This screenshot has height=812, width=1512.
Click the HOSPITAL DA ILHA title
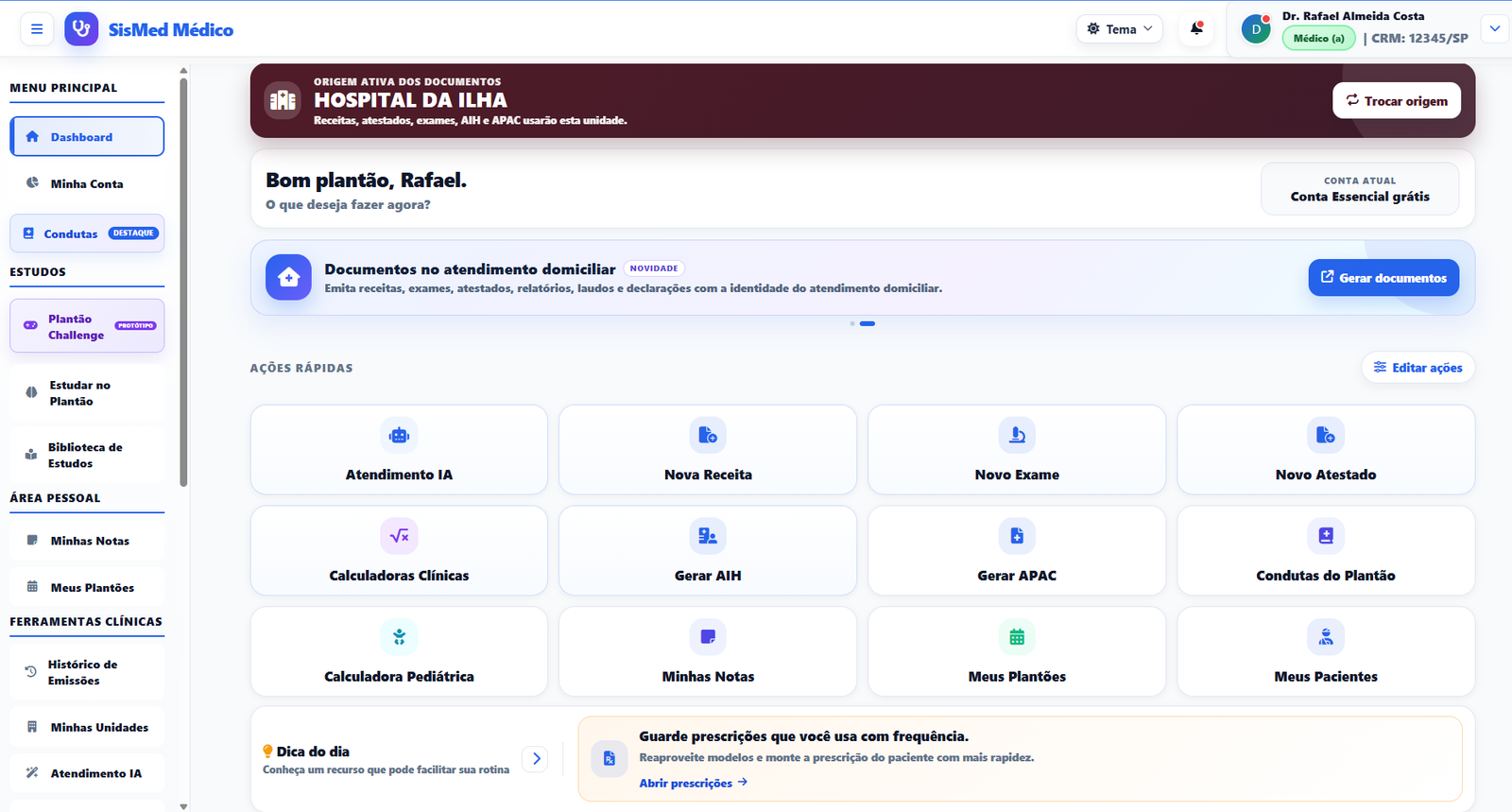pyautogui.click(x=410, y=100)
